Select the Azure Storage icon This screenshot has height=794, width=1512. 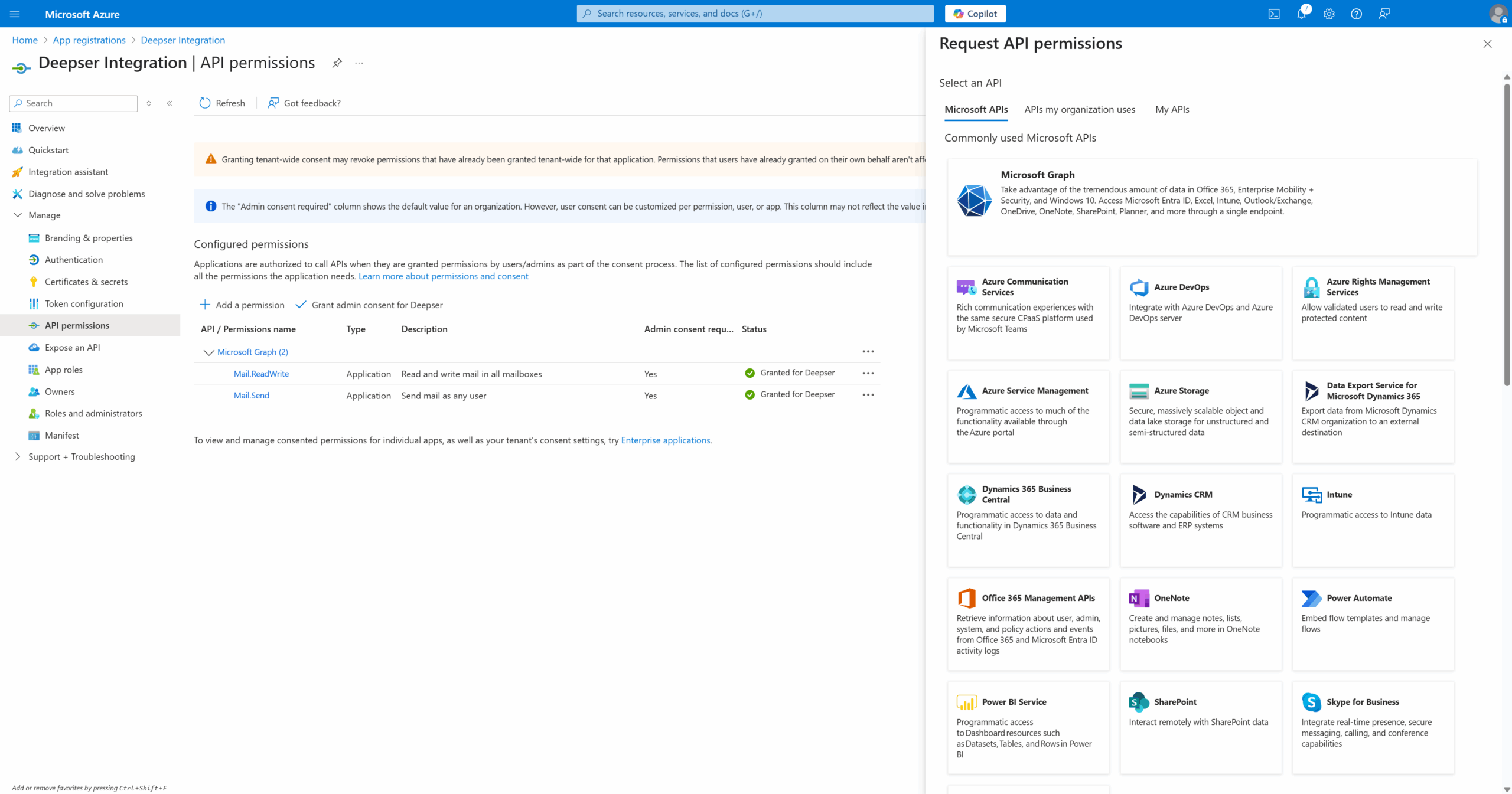[1139, 391]
